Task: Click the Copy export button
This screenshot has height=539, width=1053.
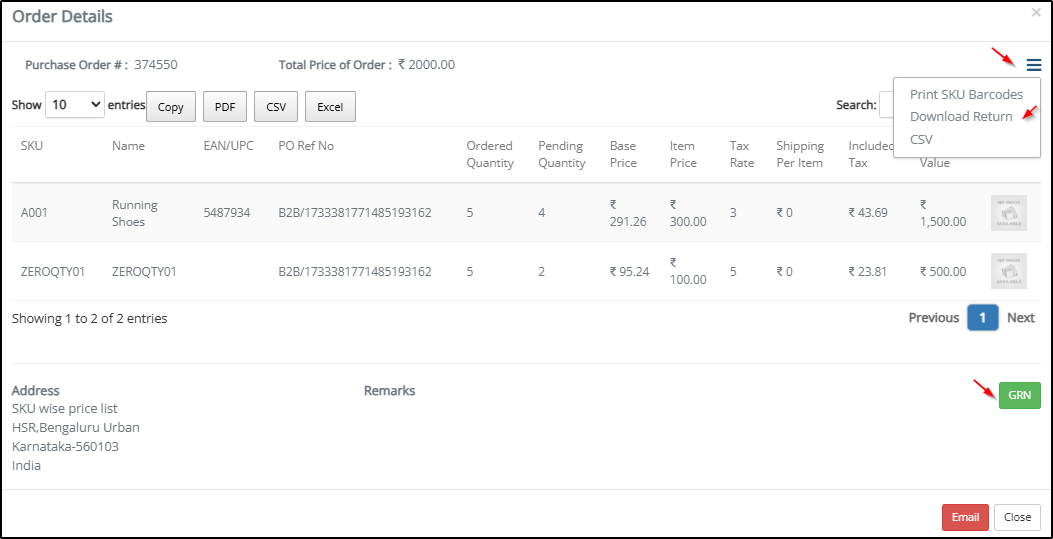Action: pos(171,107)
